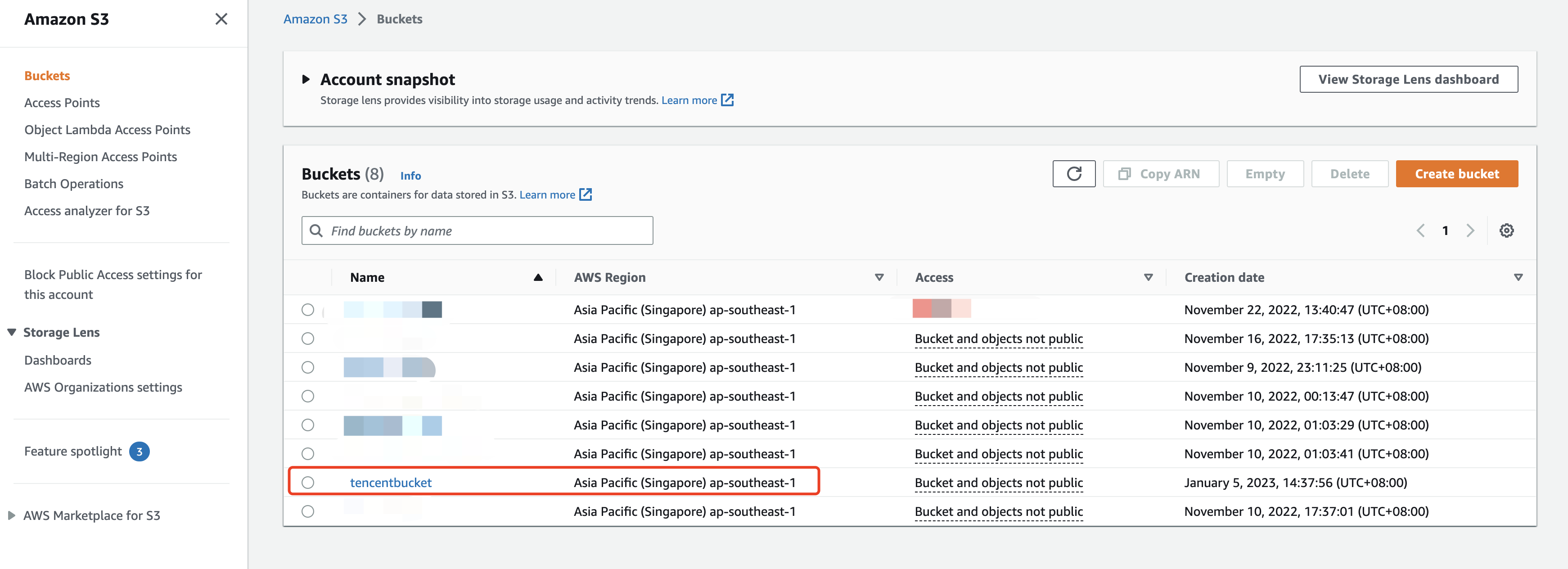Select radio button for November 22 bucket
Viewport: 1568px width, 569px height.
[308, 310]
